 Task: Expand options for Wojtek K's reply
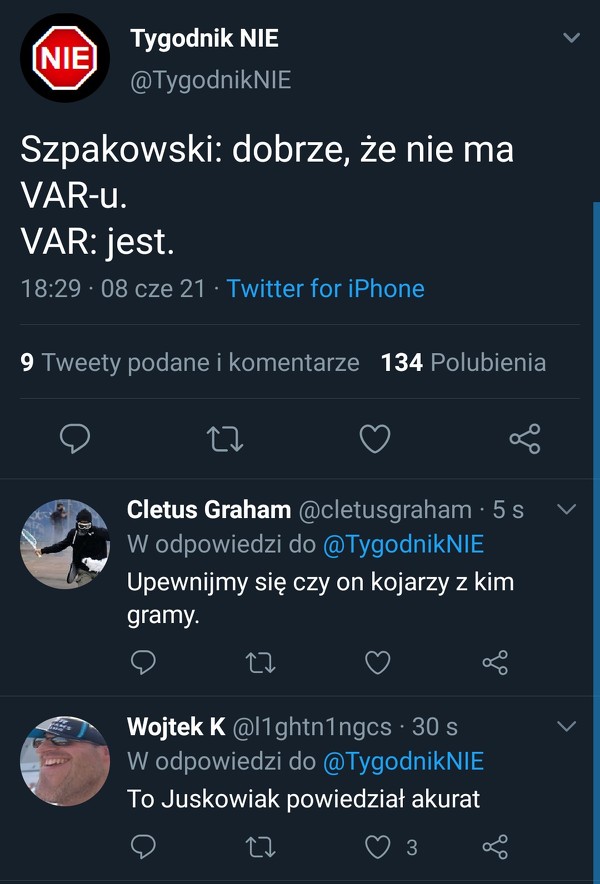[566, 727]
